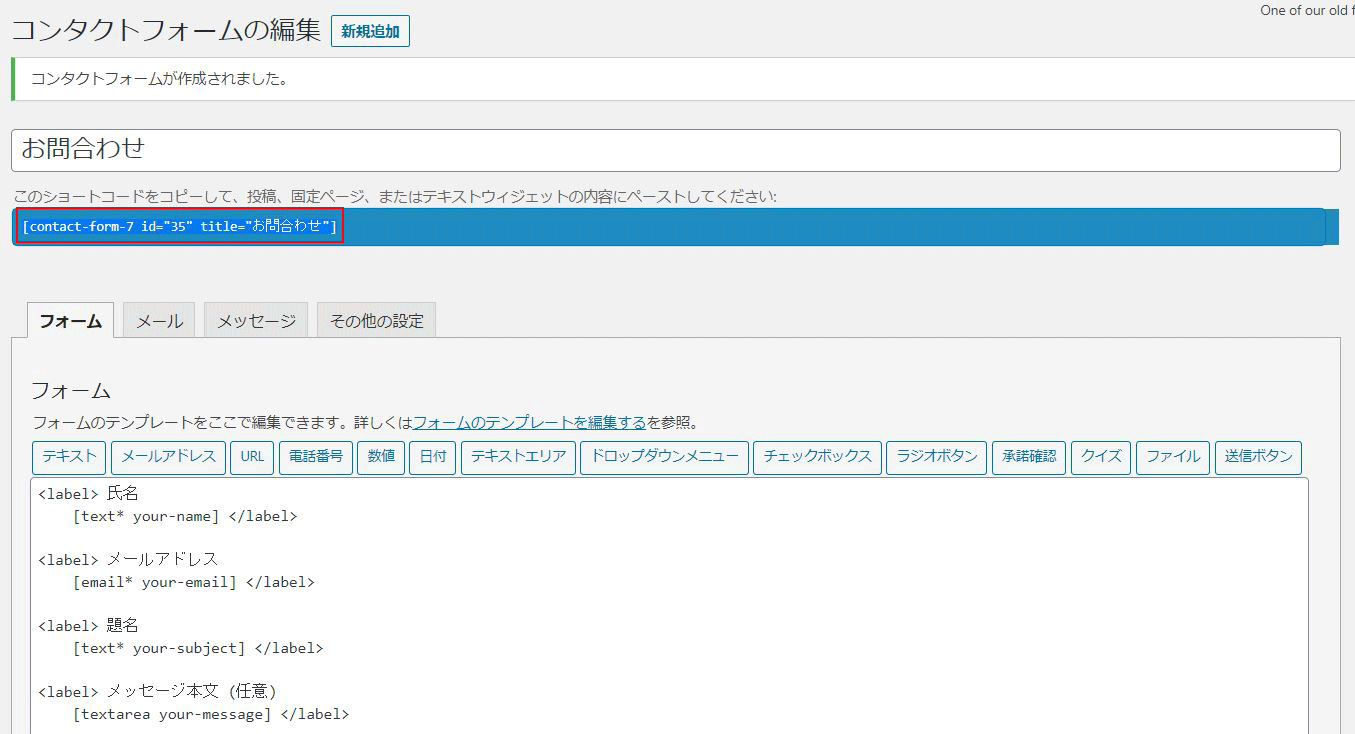
Task: Open the その他の設定 tab
Action: click(376, 321)
